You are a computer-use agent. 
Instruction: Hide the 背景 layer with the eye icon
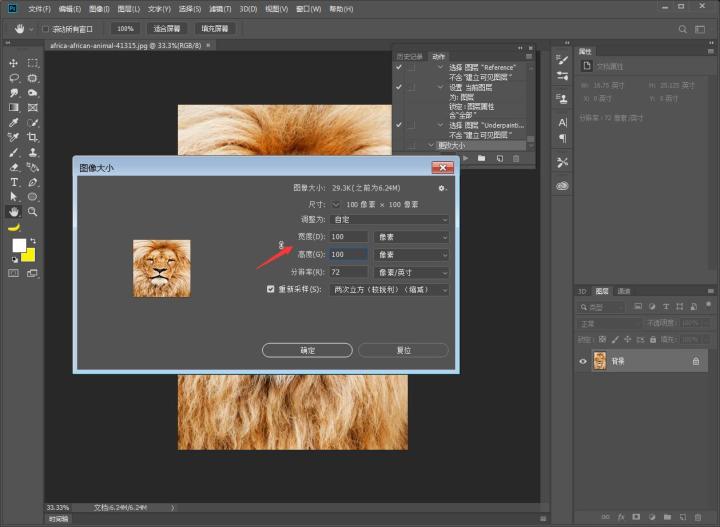pos(583,361)
